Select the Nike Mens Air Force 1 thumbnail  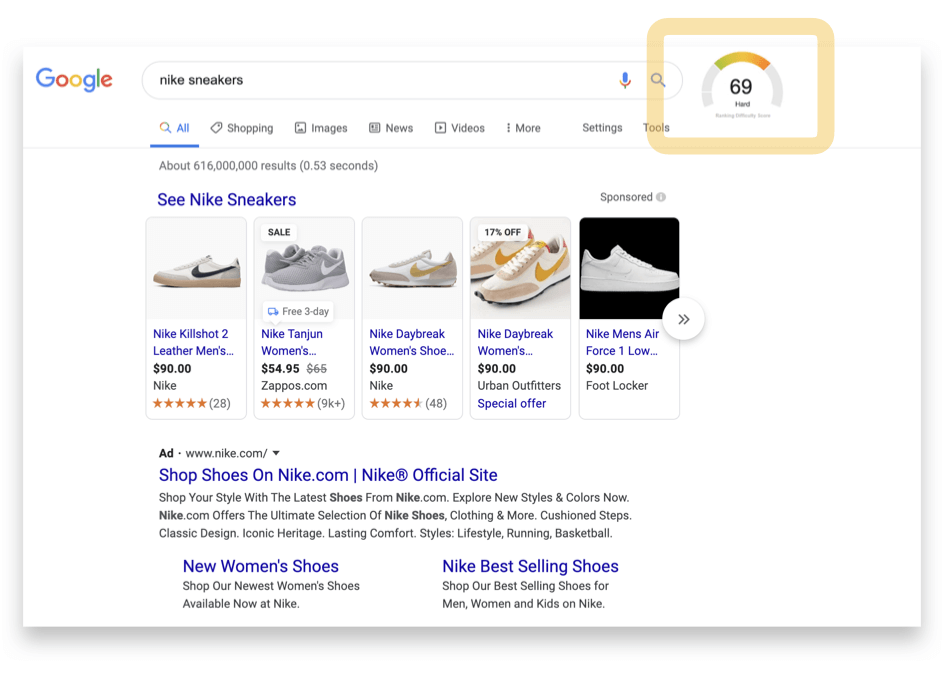click(629, 268)
